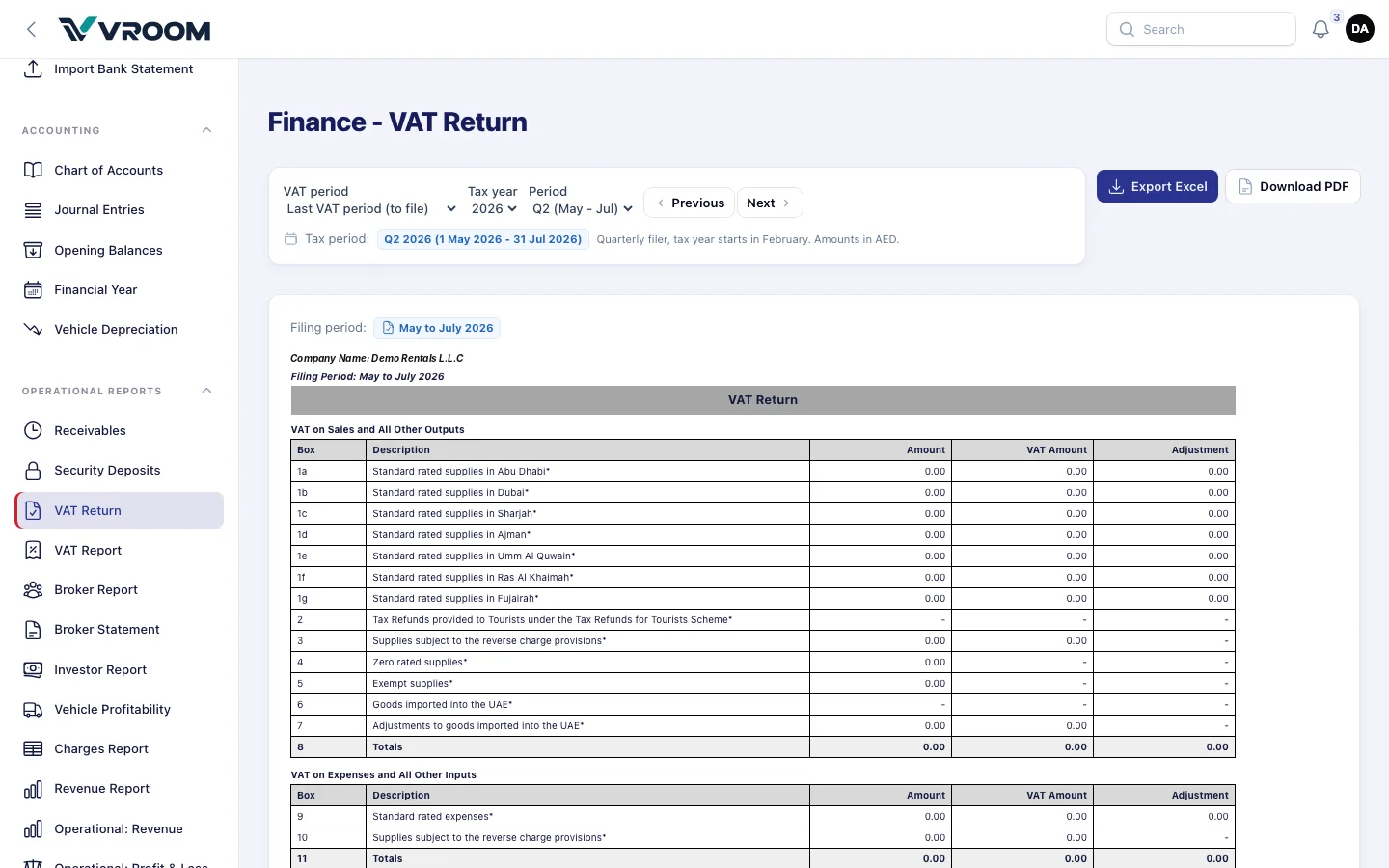Click the Vehicle Depreciation trend icon
This screenshot has width=1389, height=868.
click(33, 329)
